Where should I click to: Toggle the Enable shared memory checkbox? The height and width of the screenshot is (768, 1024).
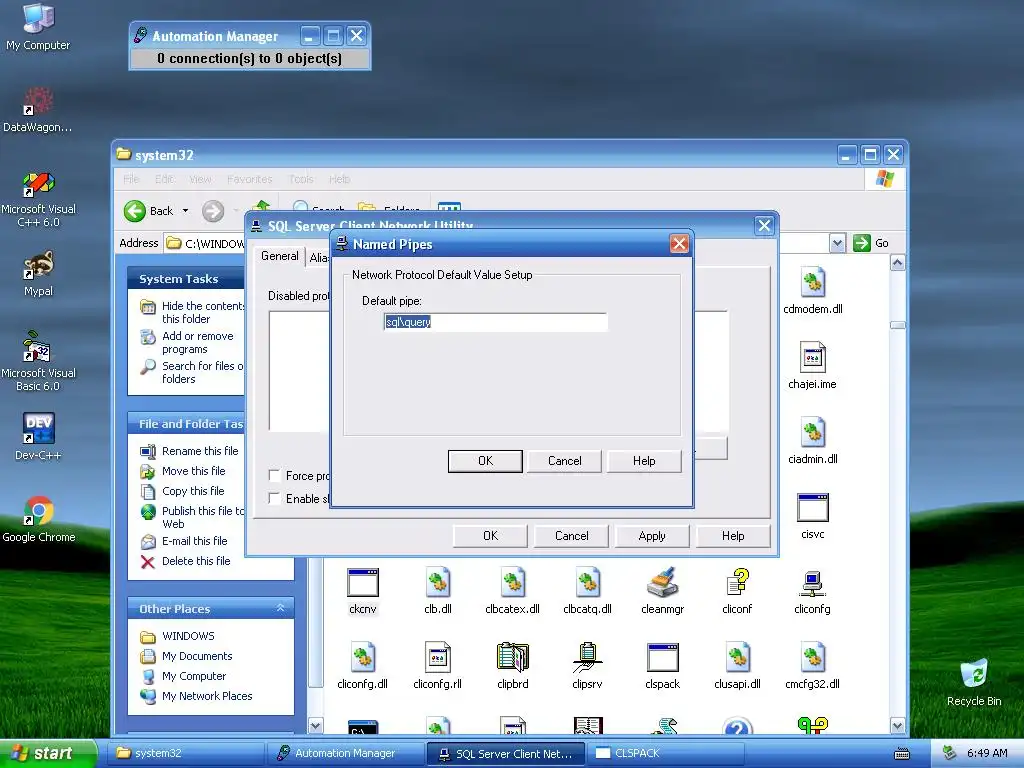[275, 498]
